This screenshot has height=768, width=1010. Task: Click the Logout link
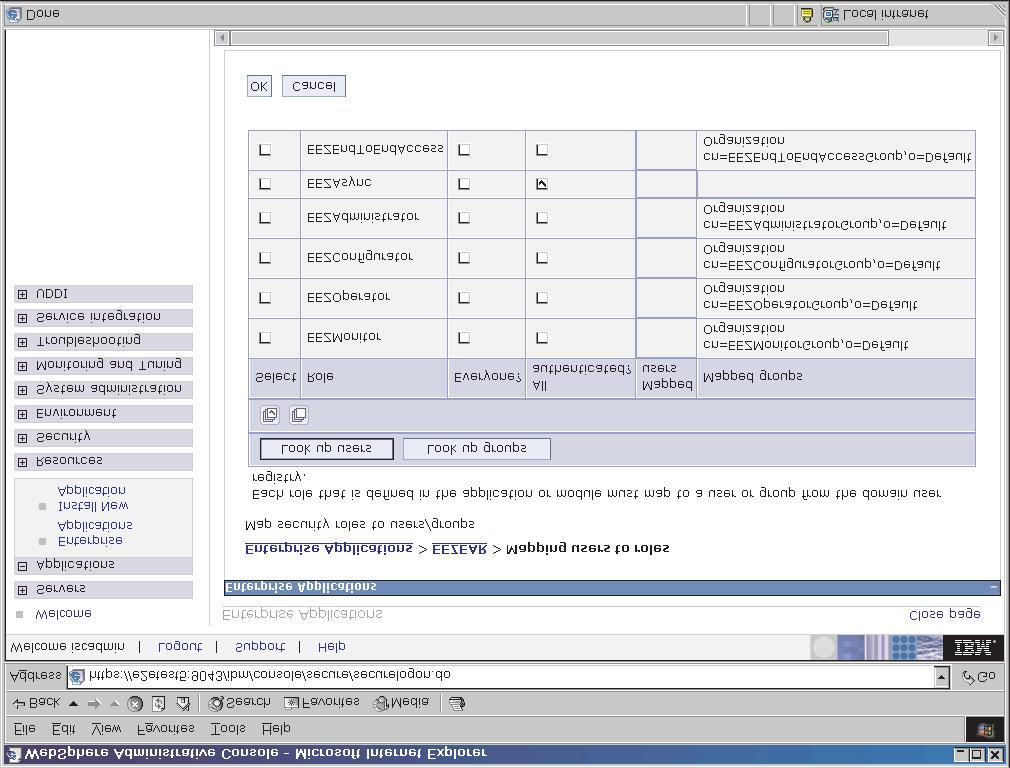(180, 646)
